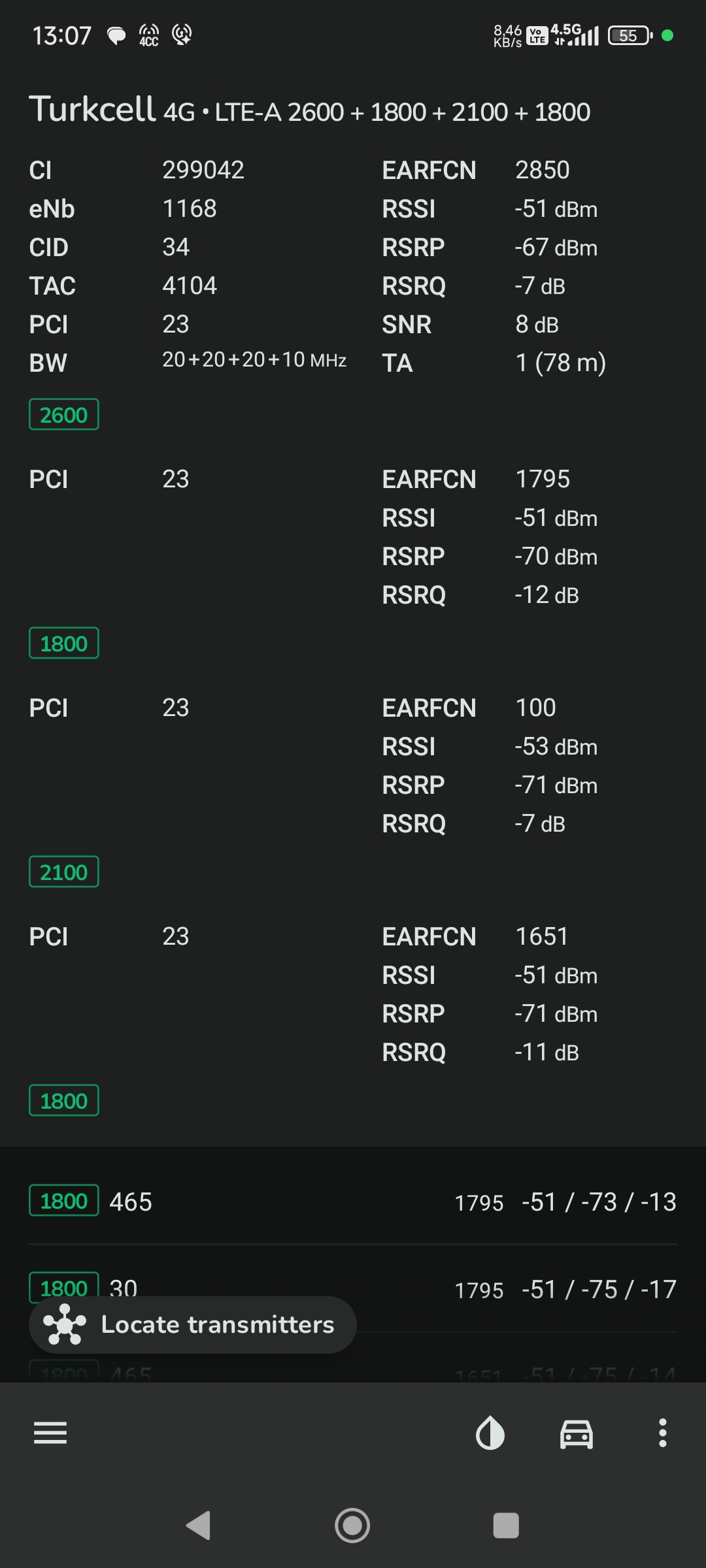Enable car drive mode icon
The height and width of the screenshot is (1568, 706).
click(577, 1434)
